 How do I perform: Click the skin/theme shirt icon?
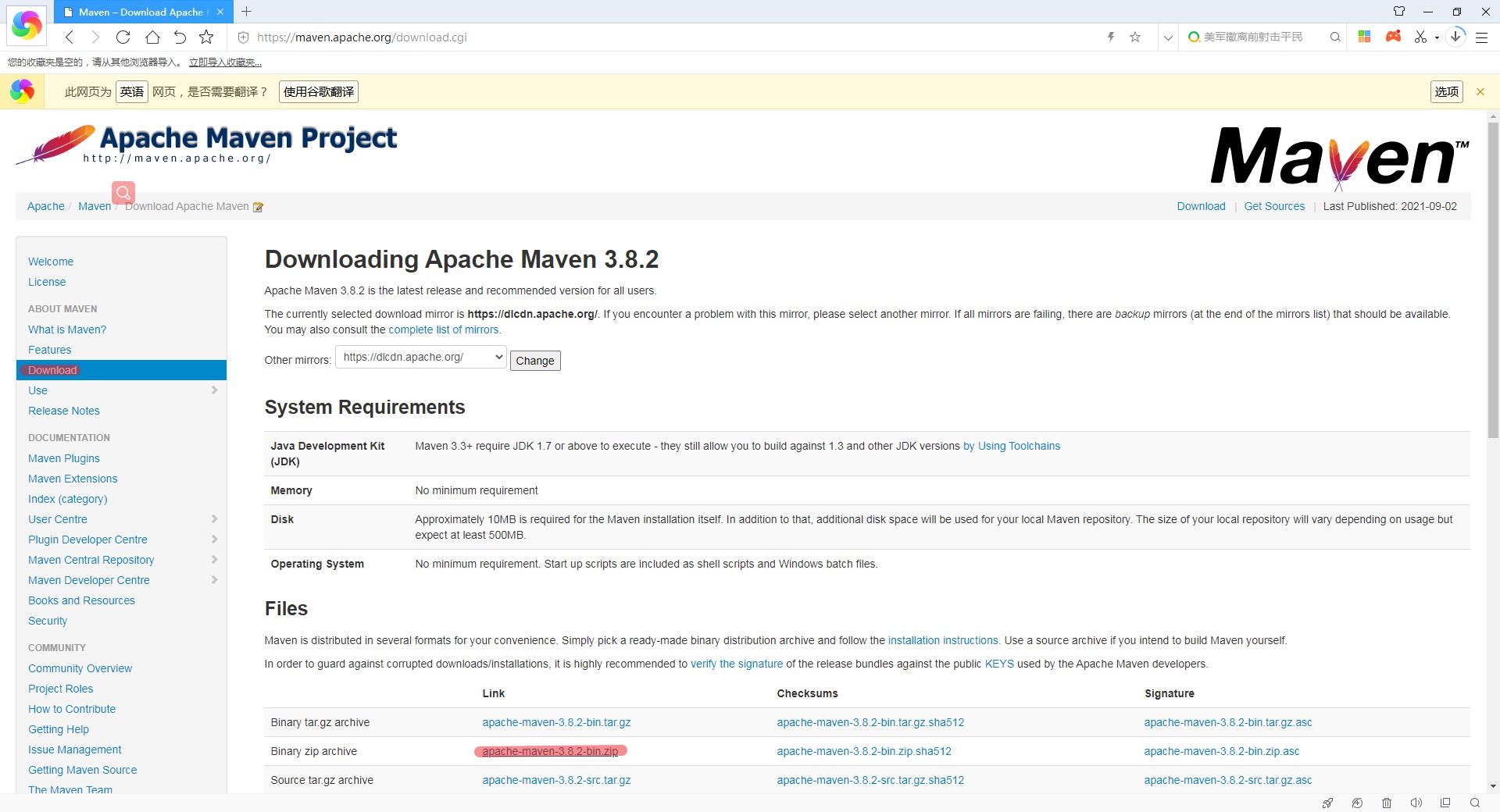click(x=1399, y=11)
